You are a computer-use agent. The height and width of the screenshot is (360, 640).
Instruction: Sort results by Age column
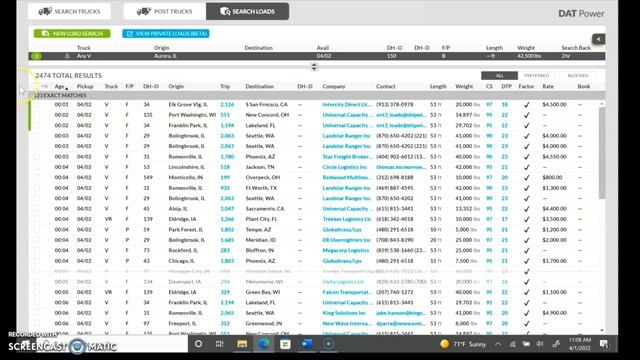tap(60, 87)
